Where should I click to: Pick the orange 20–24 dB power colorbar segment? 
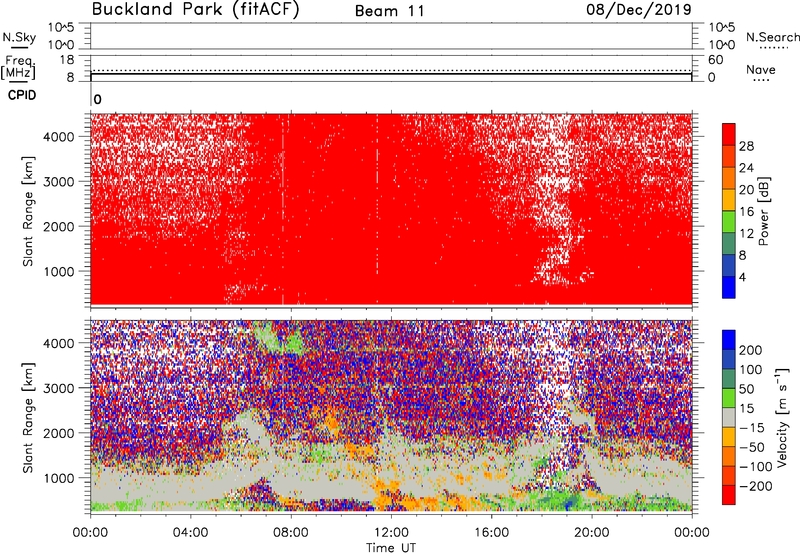click(729, 178)
